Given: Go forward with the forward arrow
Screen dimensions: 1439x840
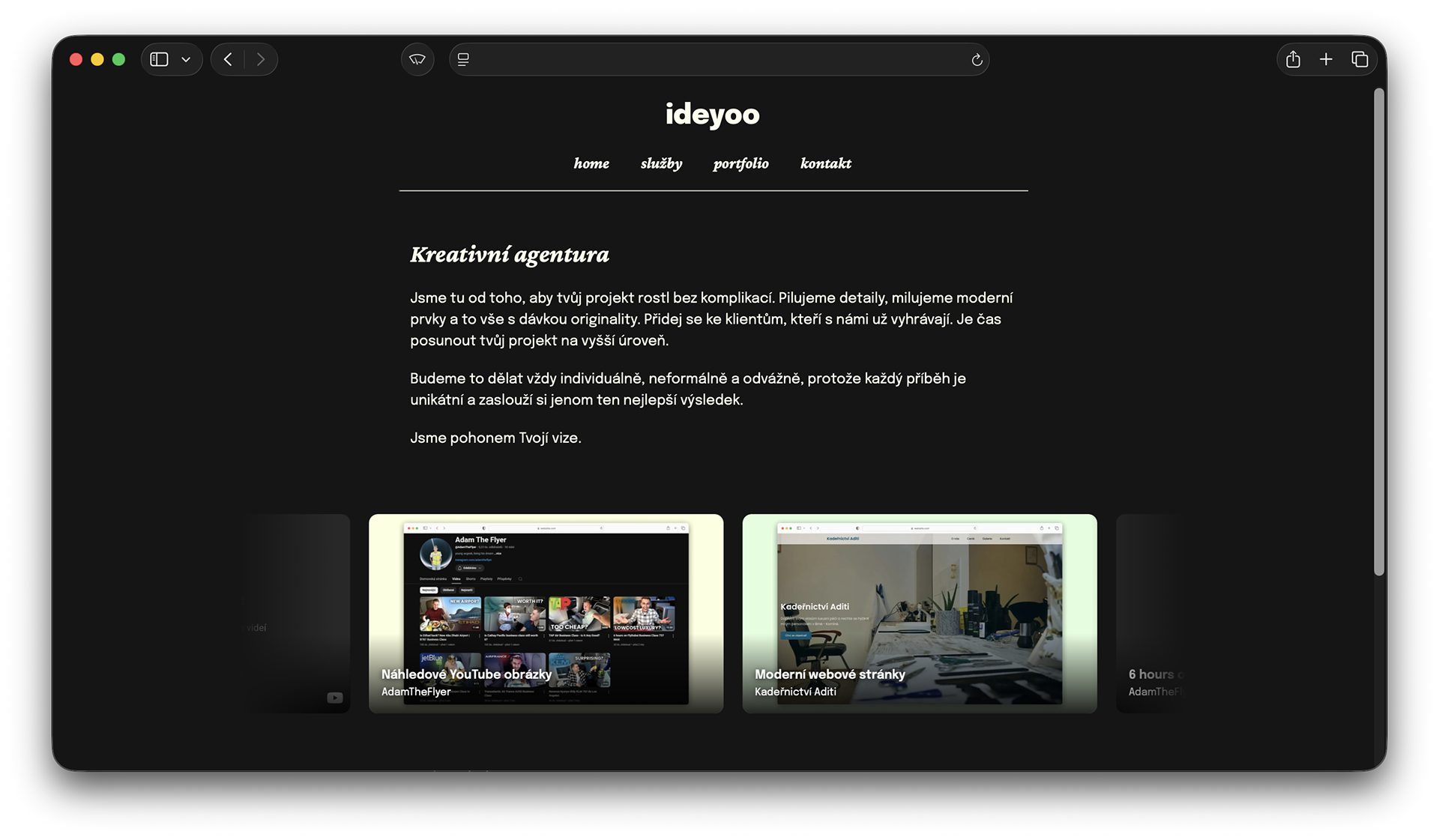Looking at the screenshot, I should pyautogui.click(x=260, y=59).
